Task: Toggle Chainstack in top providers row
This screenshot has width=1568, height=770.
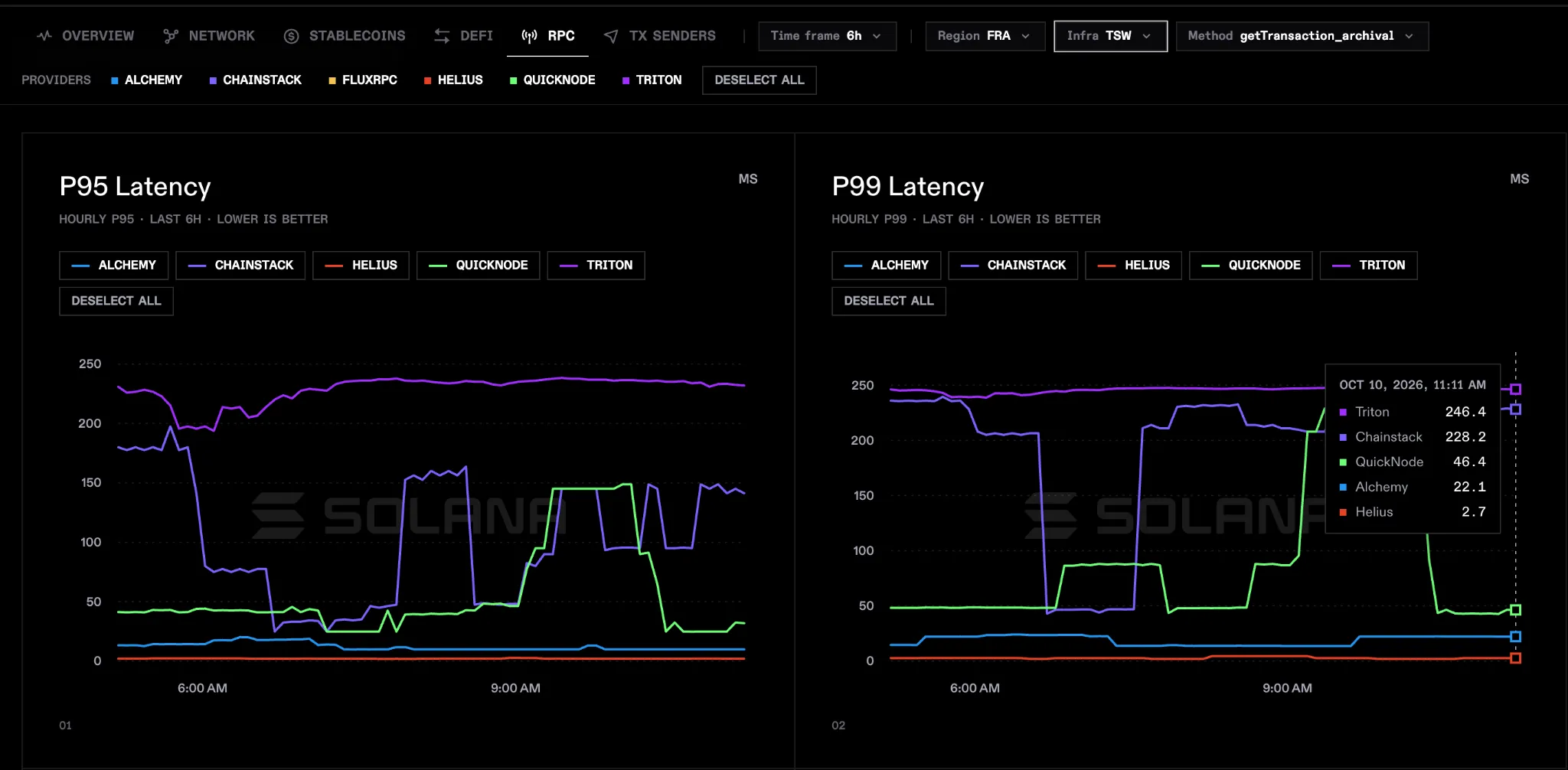Action: tap(255, 80)
